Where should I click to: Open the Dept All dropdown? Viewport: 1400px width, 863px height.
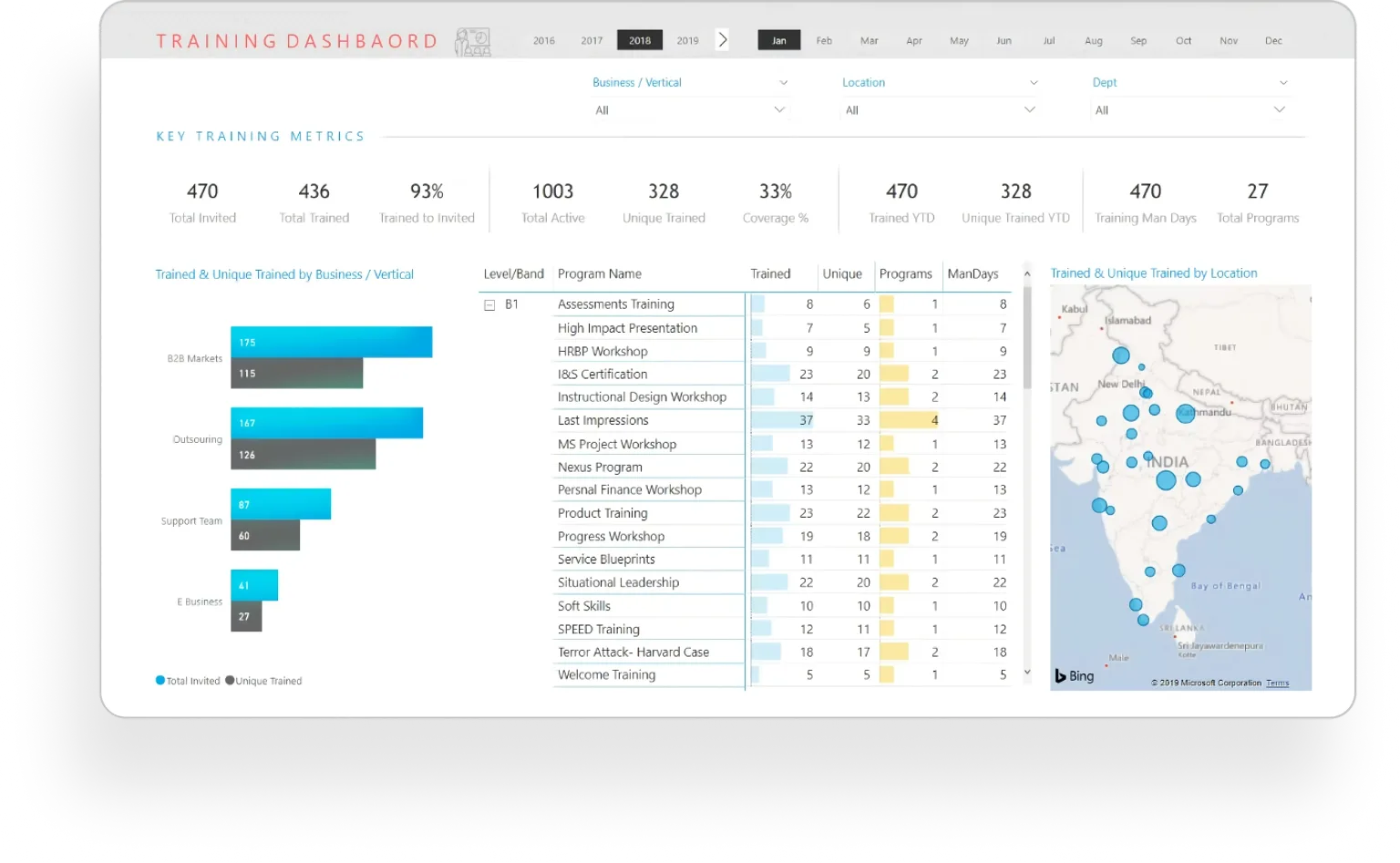[1189, 110]
